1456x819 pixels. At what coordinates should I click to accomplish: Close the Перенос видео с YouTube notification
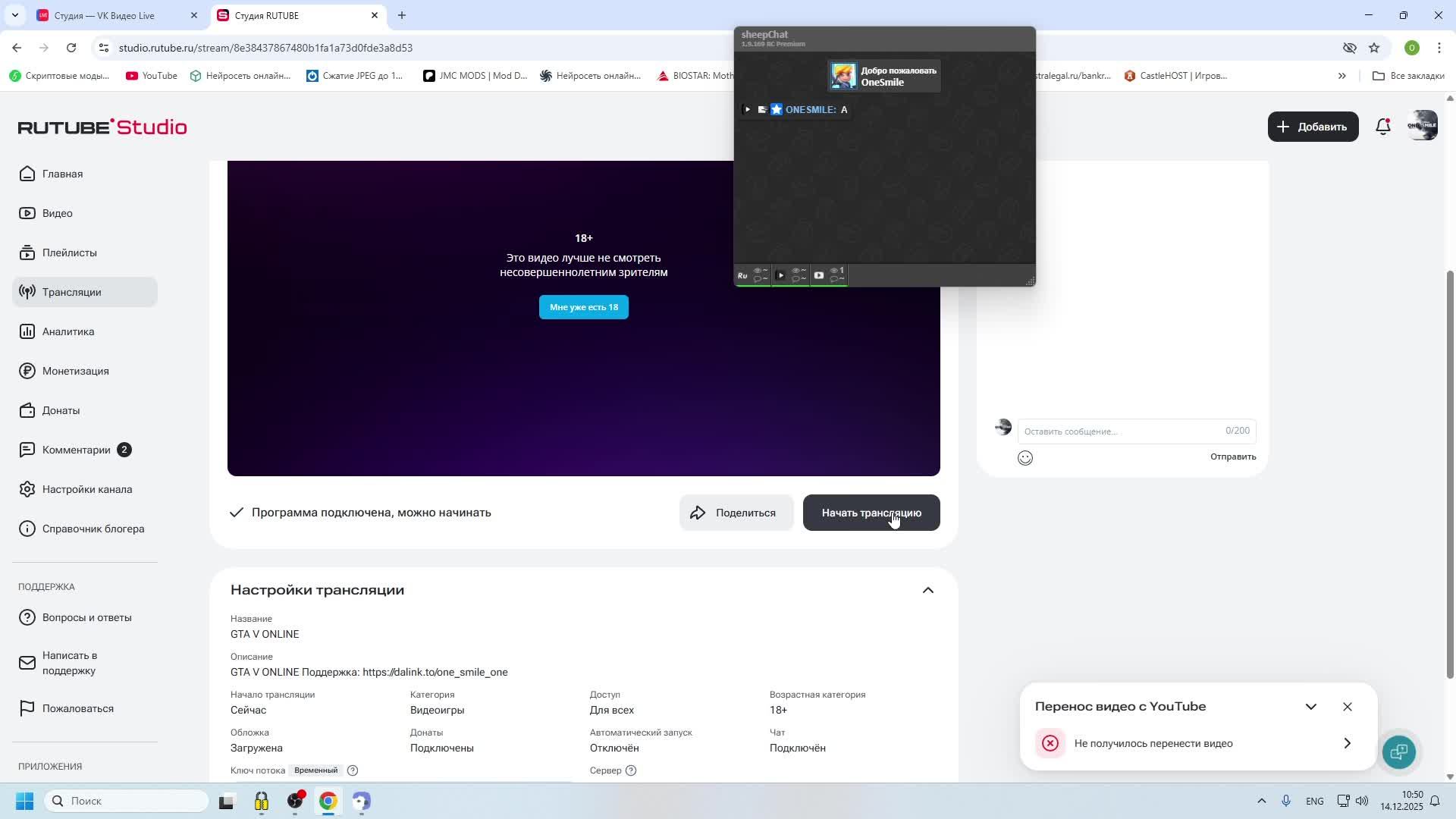coord(1348,707)
